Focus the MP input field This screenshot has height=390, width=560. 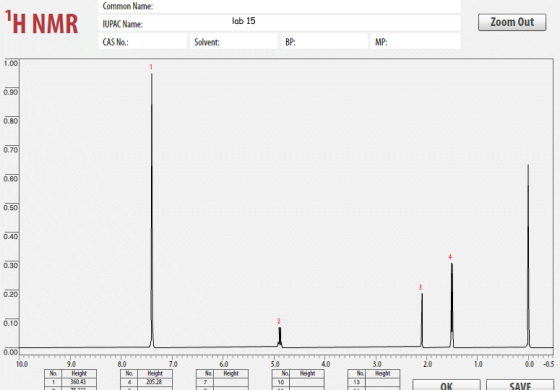[x=415, y=41]
